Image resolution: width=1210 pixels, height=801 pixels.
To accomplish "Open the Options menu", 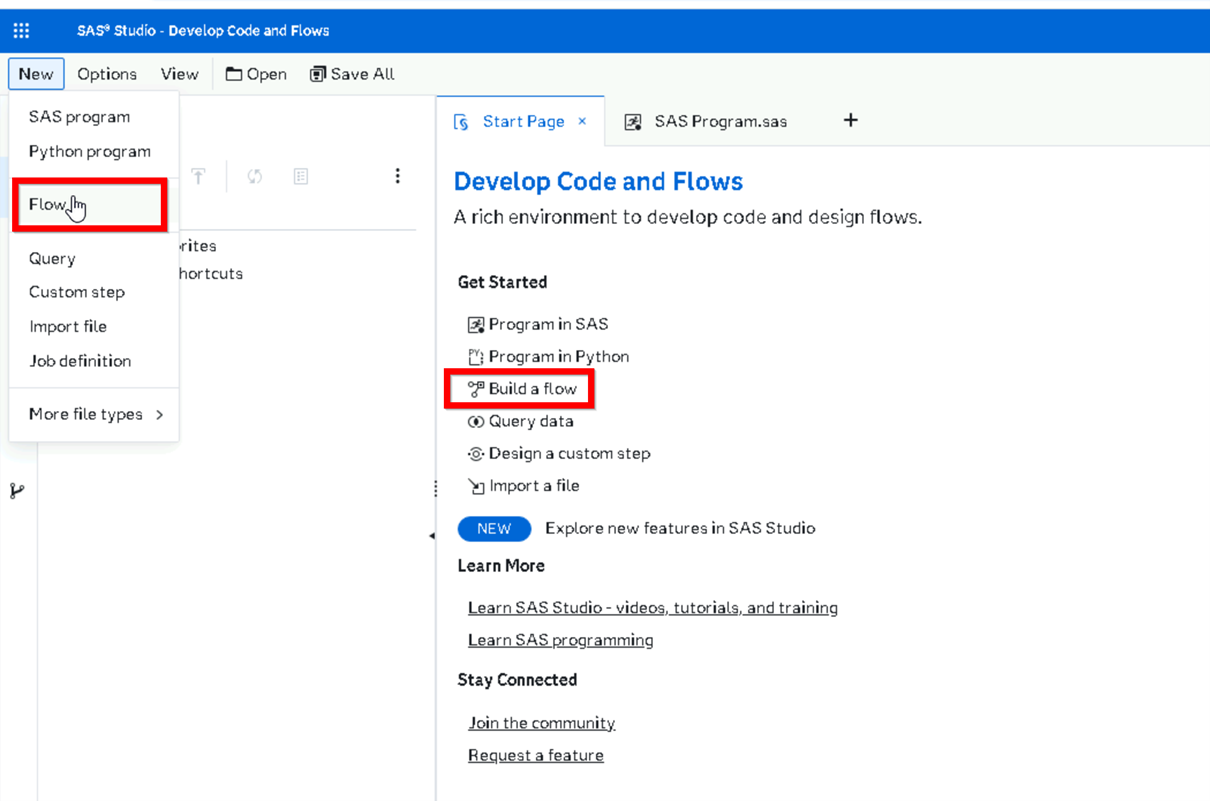I will coord(107,74).
